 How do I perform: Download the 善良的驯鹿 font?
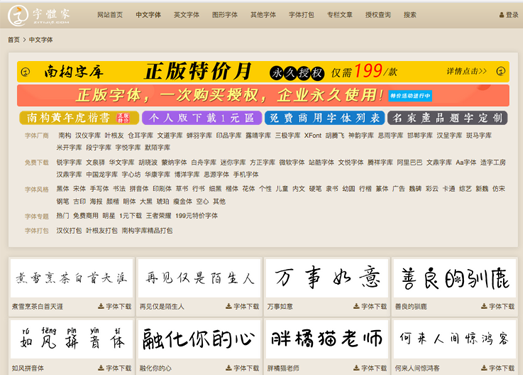coord(498,306)
